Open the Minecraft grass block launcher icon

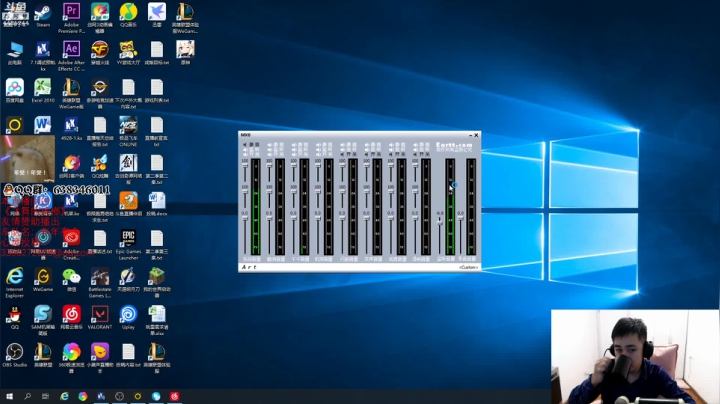[157, 282]
